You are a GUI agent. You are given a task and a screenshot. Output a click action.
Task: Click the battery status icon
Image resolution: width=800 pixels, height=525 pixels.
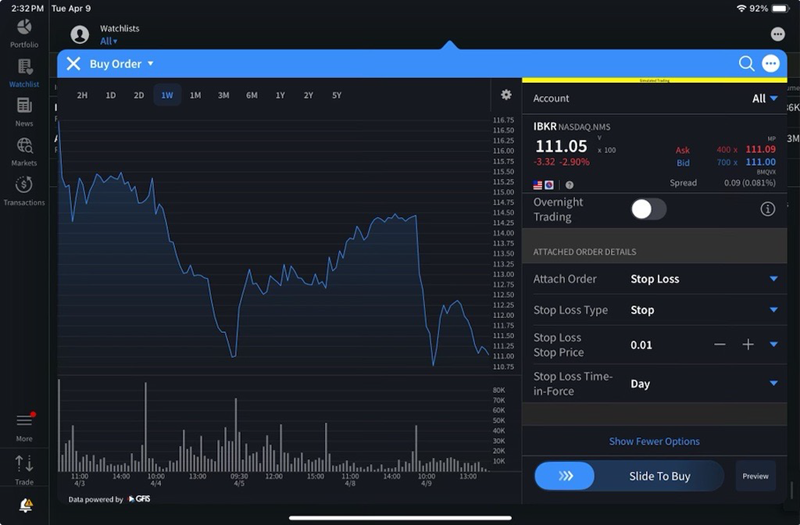(780, 9)
